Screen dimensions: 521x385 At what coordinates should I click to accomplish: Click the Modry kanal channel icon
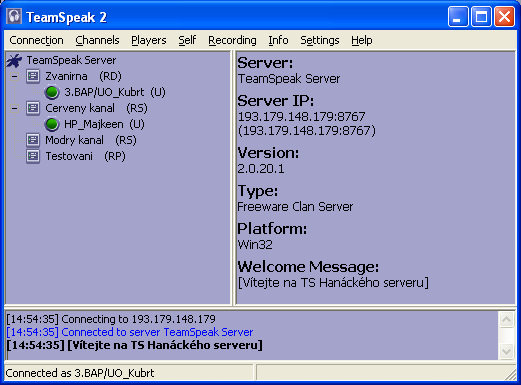33,140
